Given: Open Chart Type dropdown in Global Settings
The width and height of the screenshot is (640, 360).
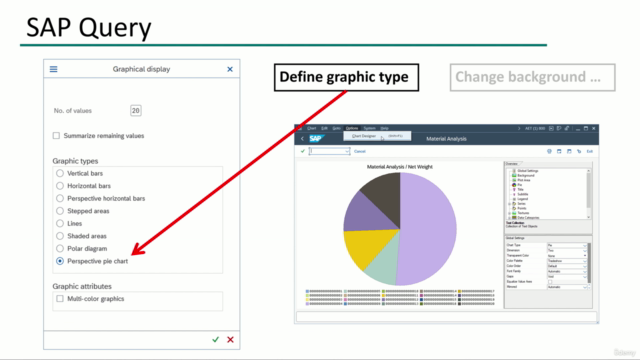Looking at the screenshot, I should click(584, 245).
